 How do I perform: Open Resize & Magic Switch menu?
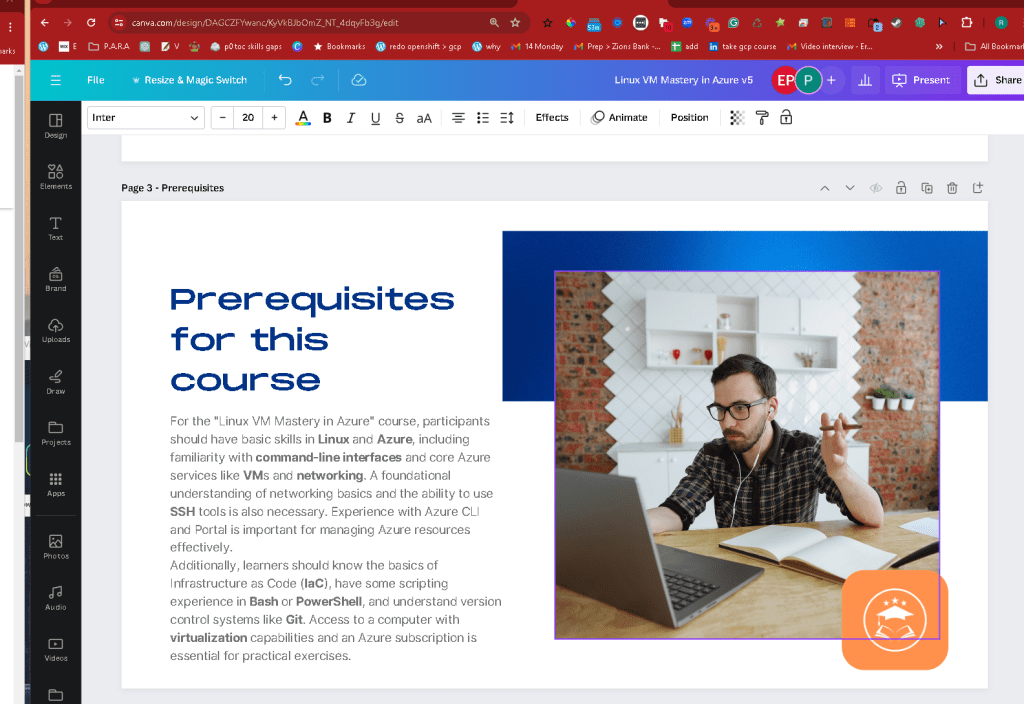pyautogui.click(x=189, y=80)
